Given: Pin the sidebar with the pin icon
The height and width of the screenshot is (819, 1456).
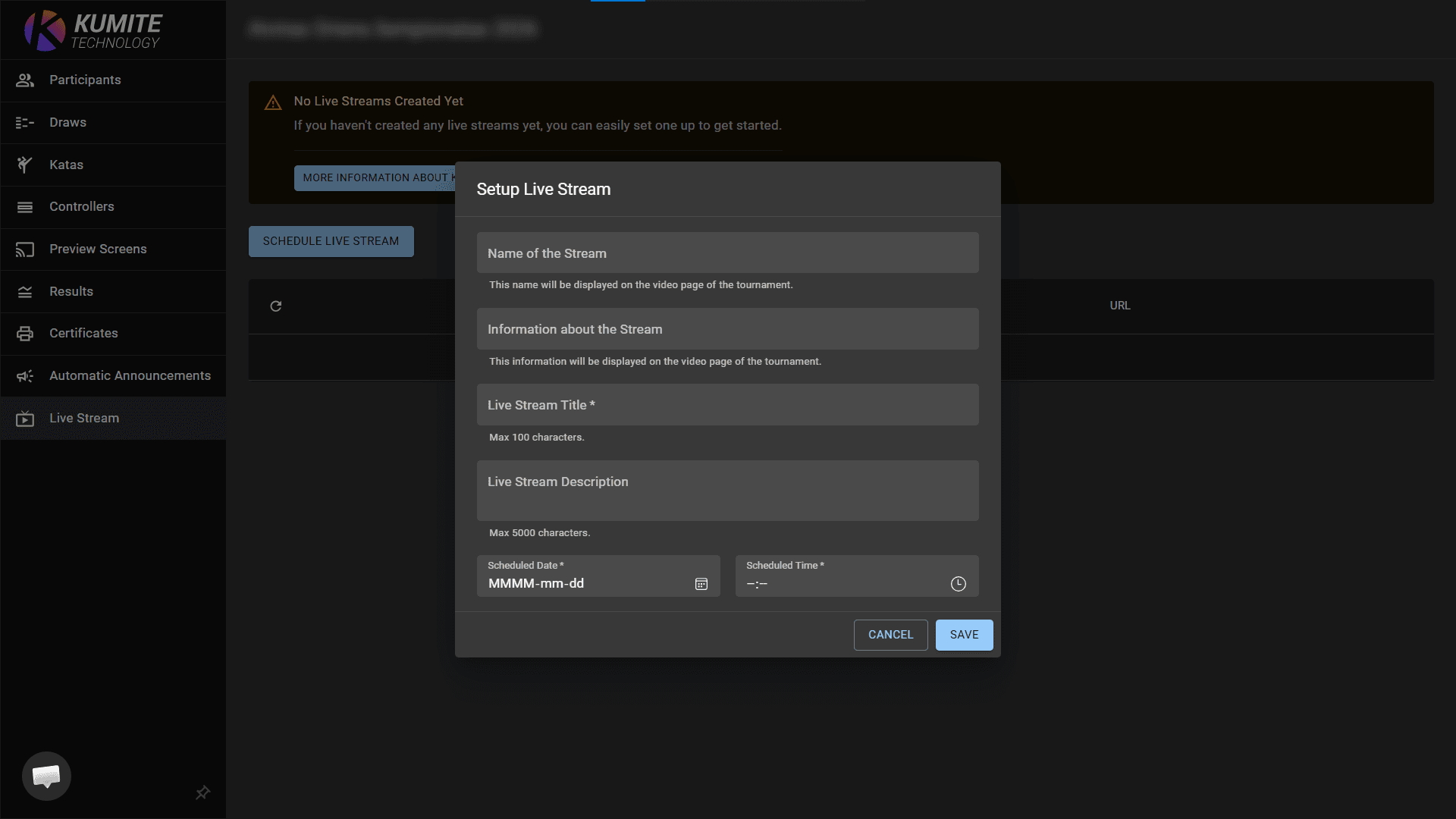Looking at the screenshot, I should point(202,792).
